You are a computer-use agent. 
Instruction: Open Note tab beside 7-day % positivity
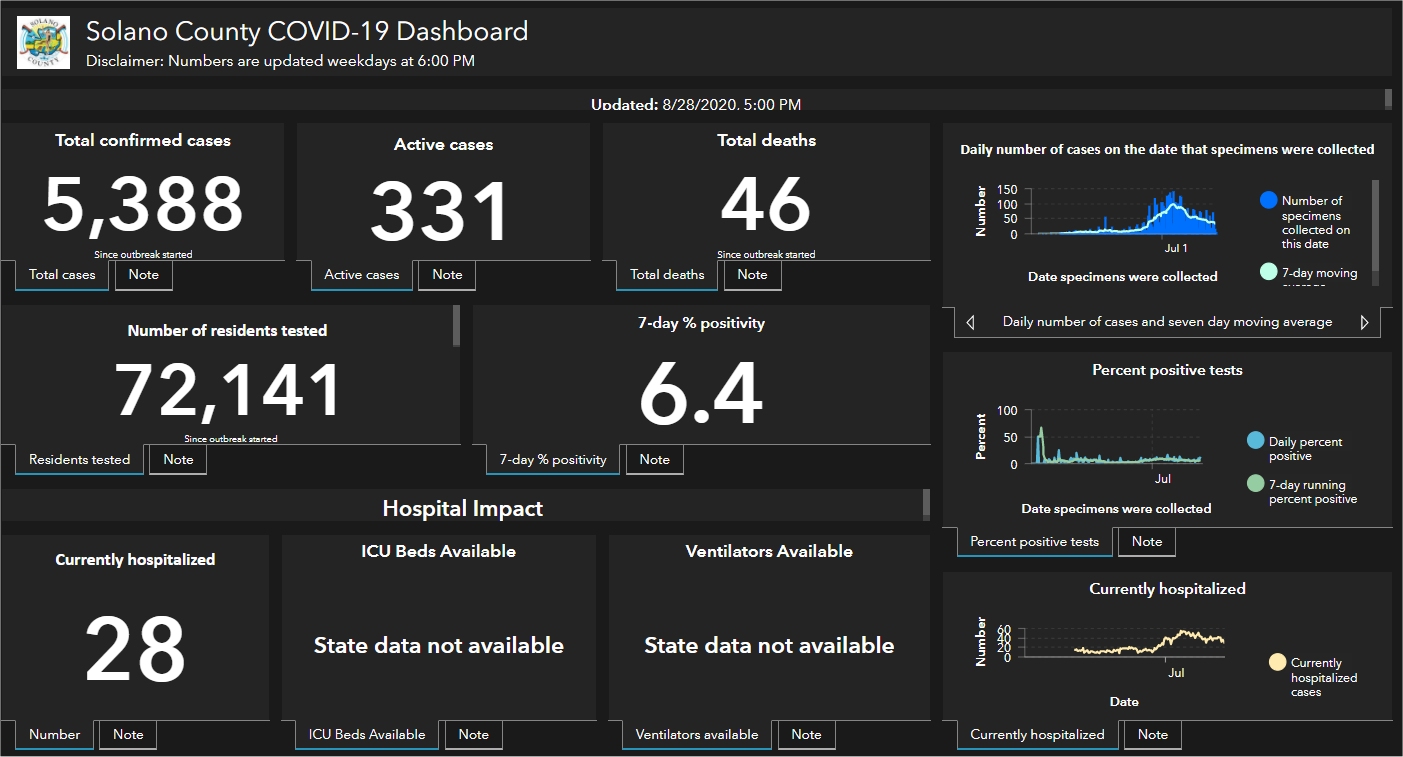654,460
